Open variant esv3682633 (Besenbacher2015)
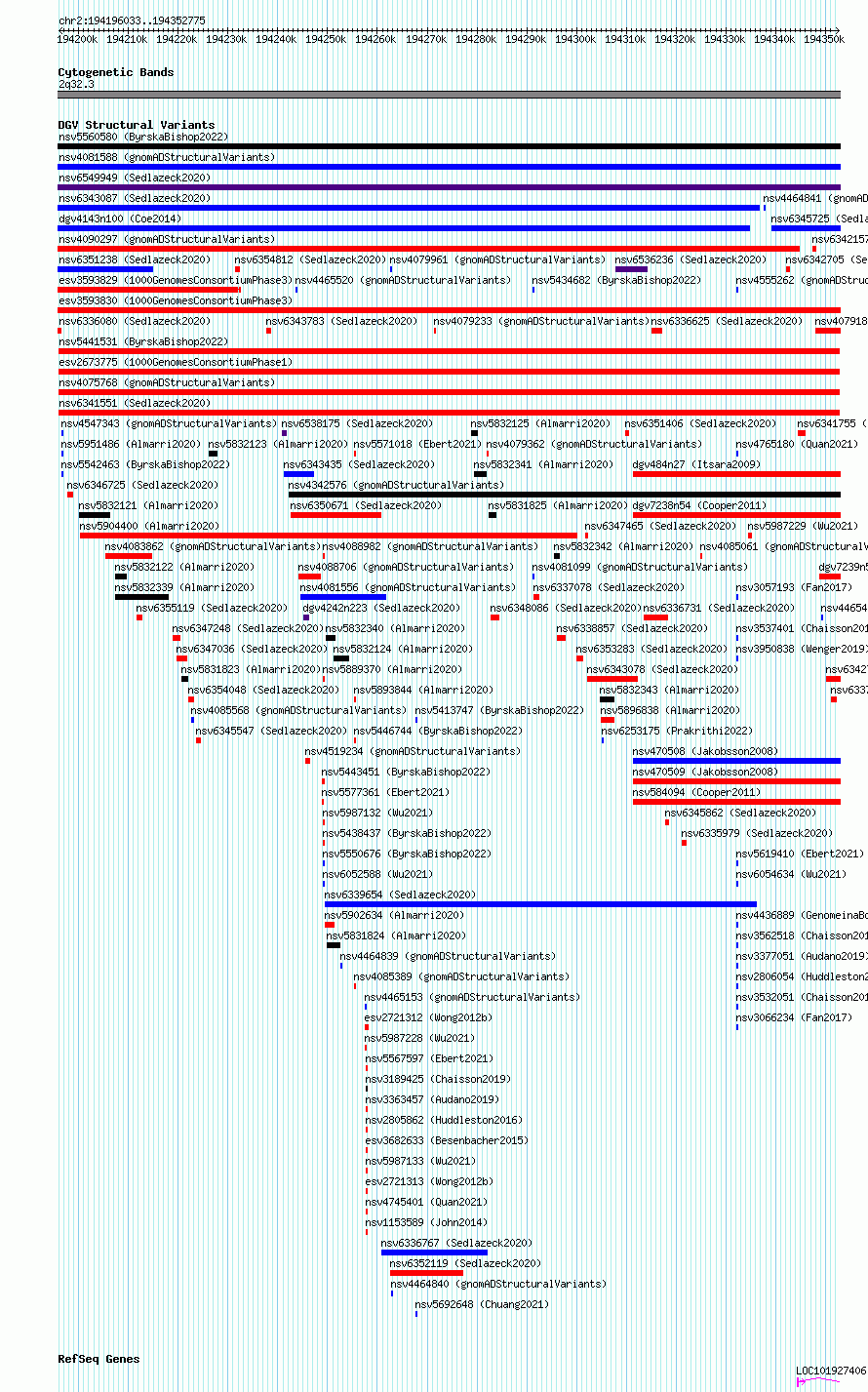The height and width of the screenshot is (1392, 868). click(x=446, y=1140)
